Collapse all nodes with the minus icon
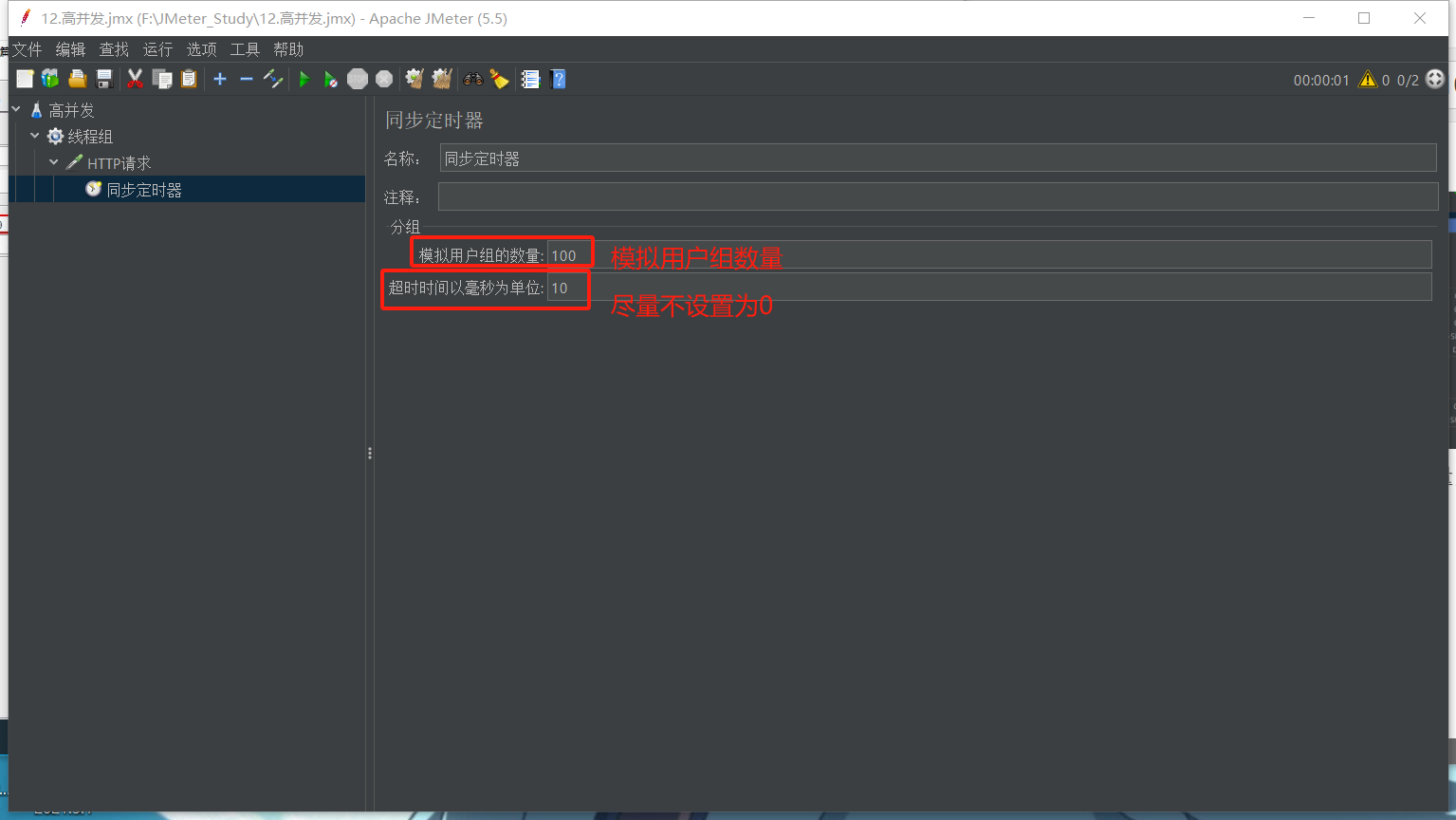Image resolution: width=1456 pixels, height=820 pixels. point(247,80)
